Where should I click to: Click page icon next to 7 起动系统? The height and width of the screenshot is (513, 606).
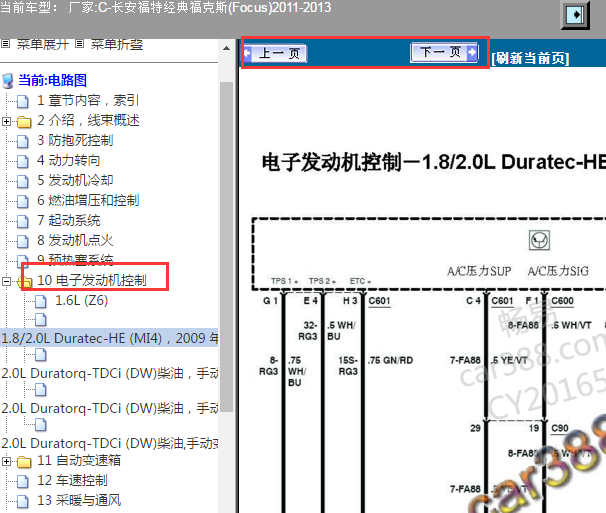23,221
